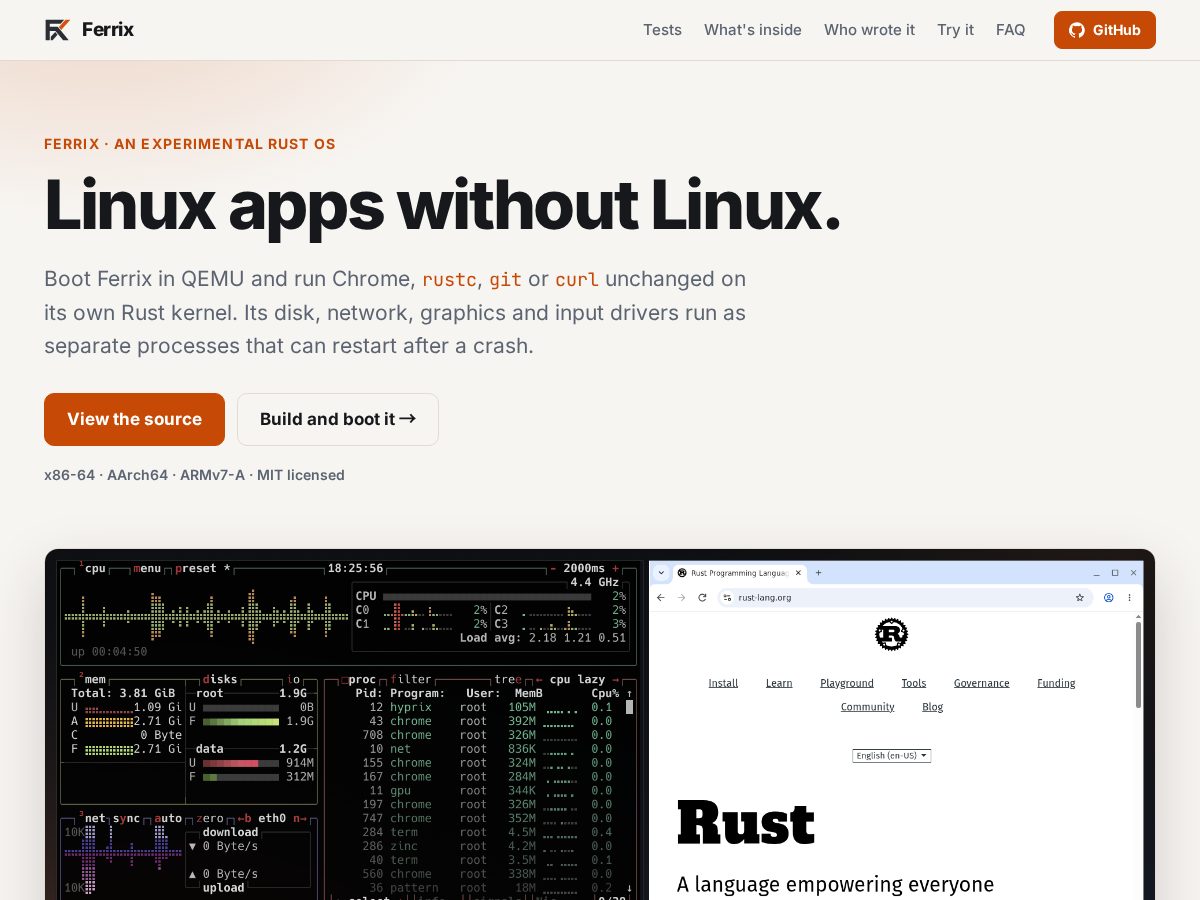Open the Who wrote it nav item
Image resolution: width=1200 pixels, height=900 pixels.
point(869,30)
